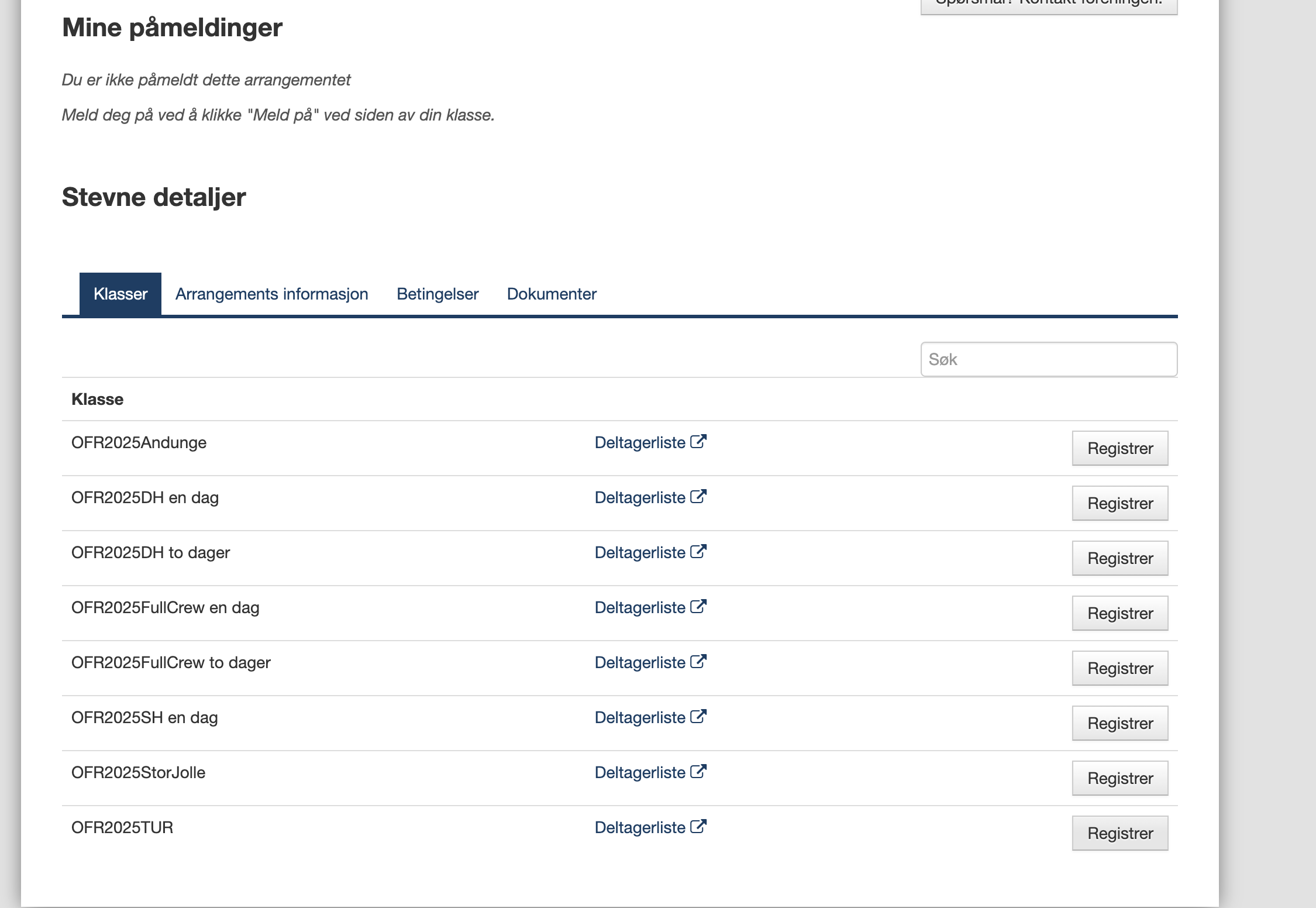The width and height of the screenshot is (1316, 908).
Task: Select the Dokumenter tab
Action: tap(552, 294)
